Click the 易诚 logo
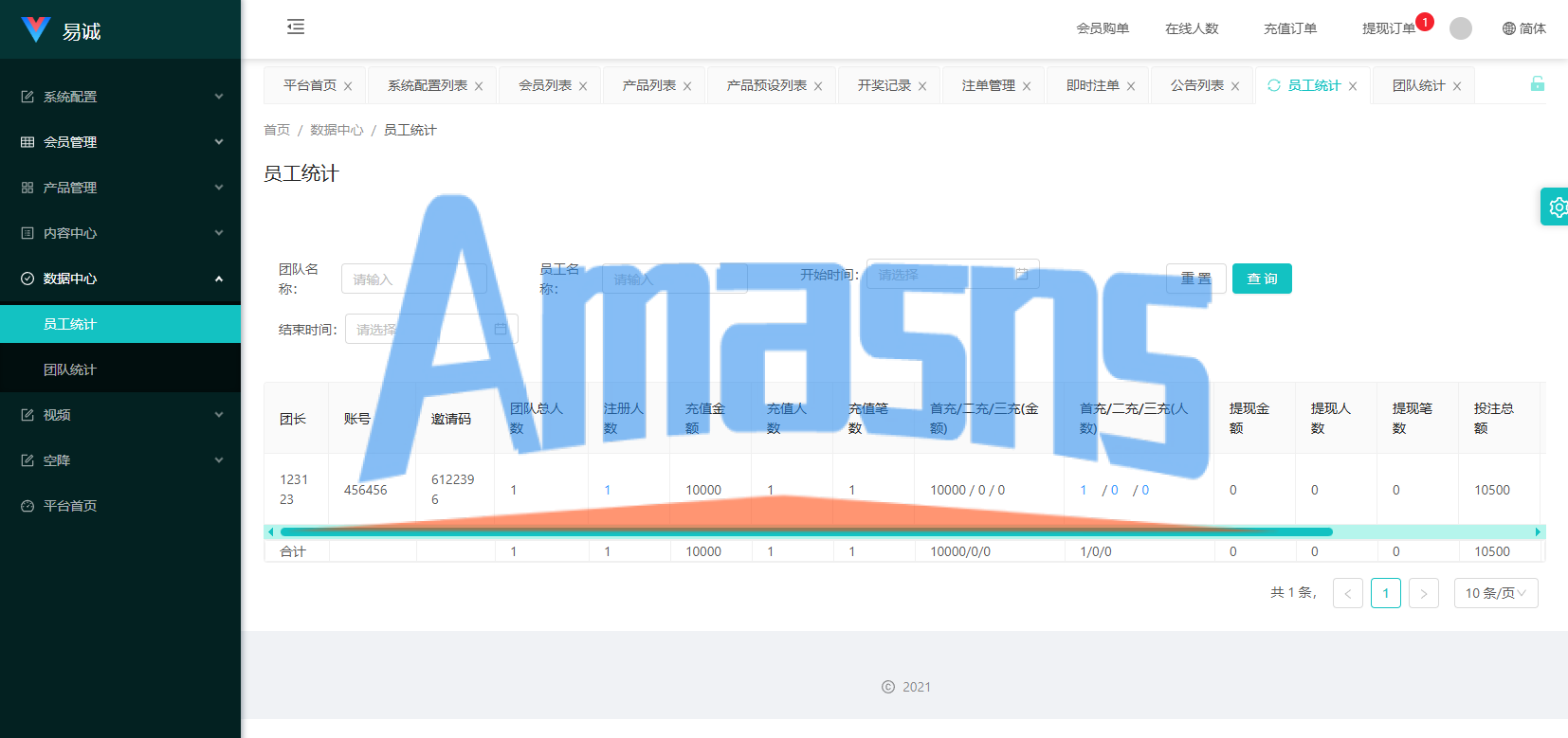The width and height of the screenshot is (1568, 738). click(61, 30)
